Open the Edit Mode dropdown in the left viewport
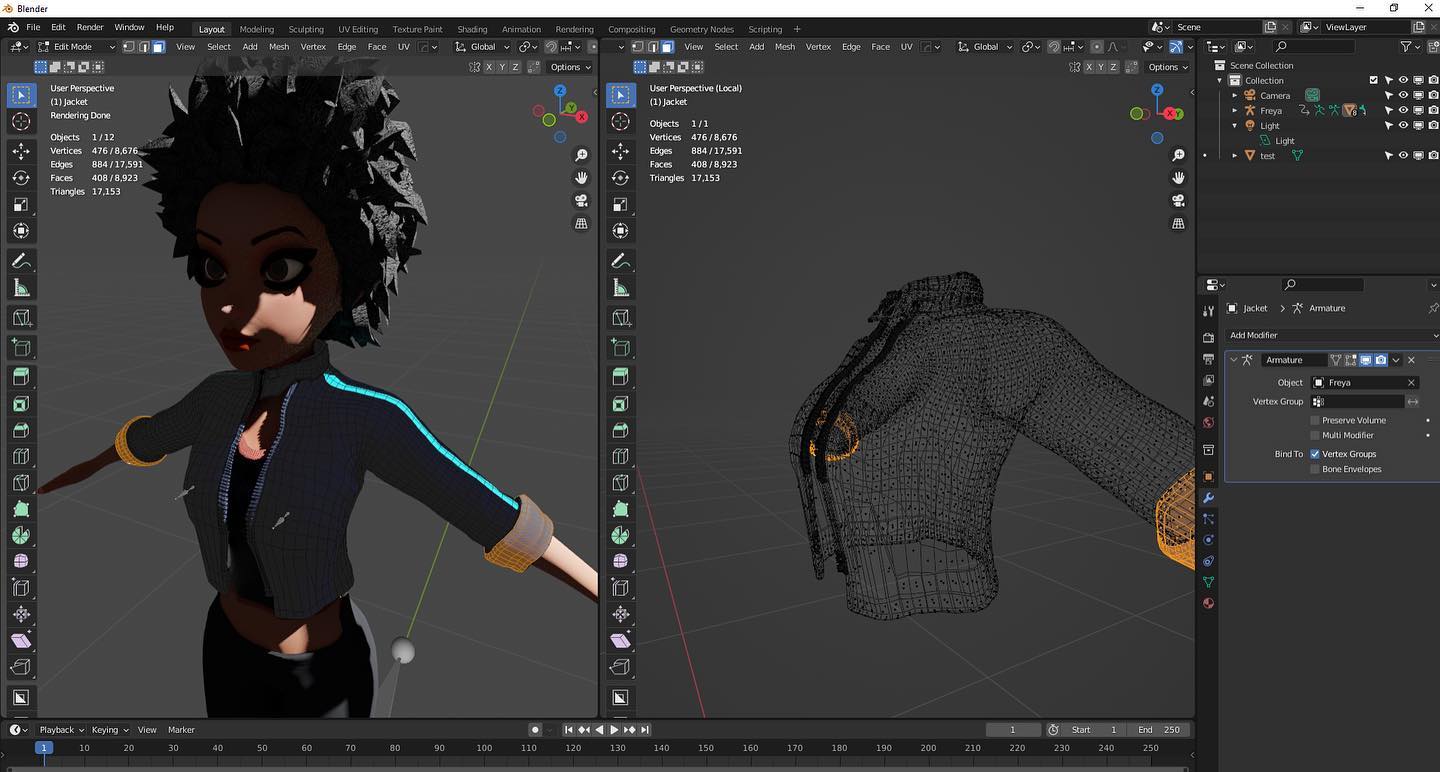Viewport: 1440px width, 772px height. click(77, 47)
